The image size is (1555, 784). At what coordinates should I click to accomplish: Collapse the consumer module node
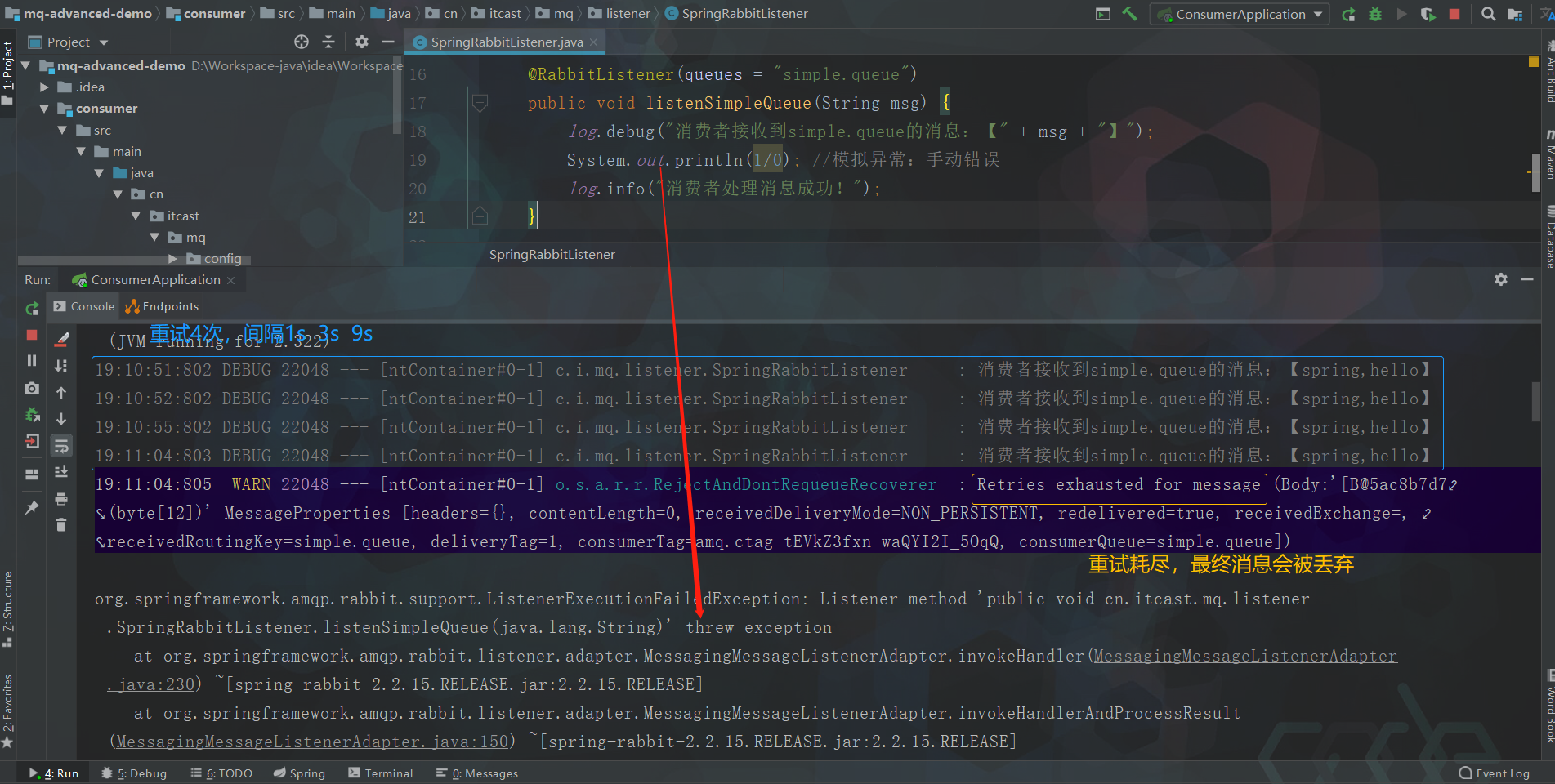click(44, 109)
